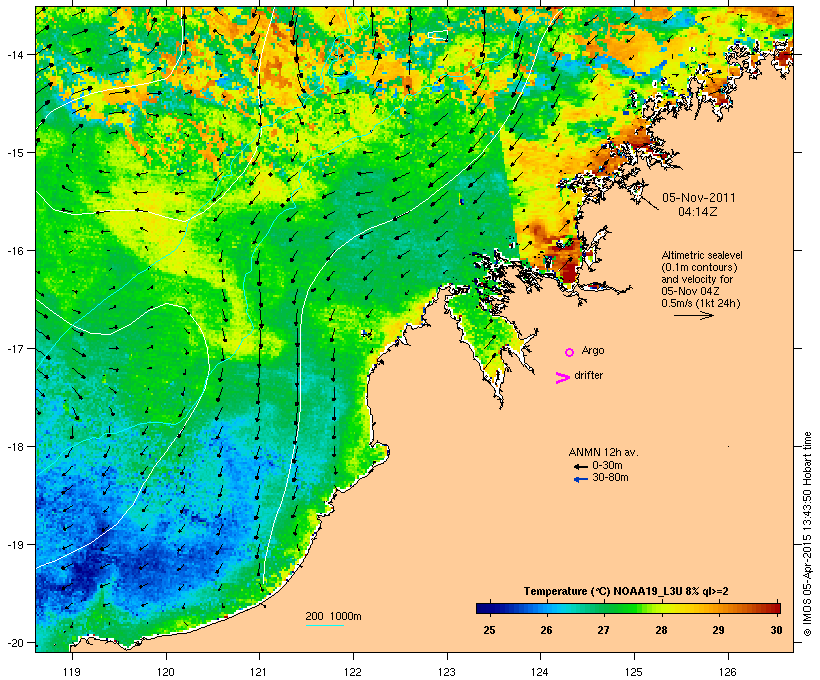Click the 'Argo' legend label
This screenshot has height=680, width=820.
pos(593,350)
